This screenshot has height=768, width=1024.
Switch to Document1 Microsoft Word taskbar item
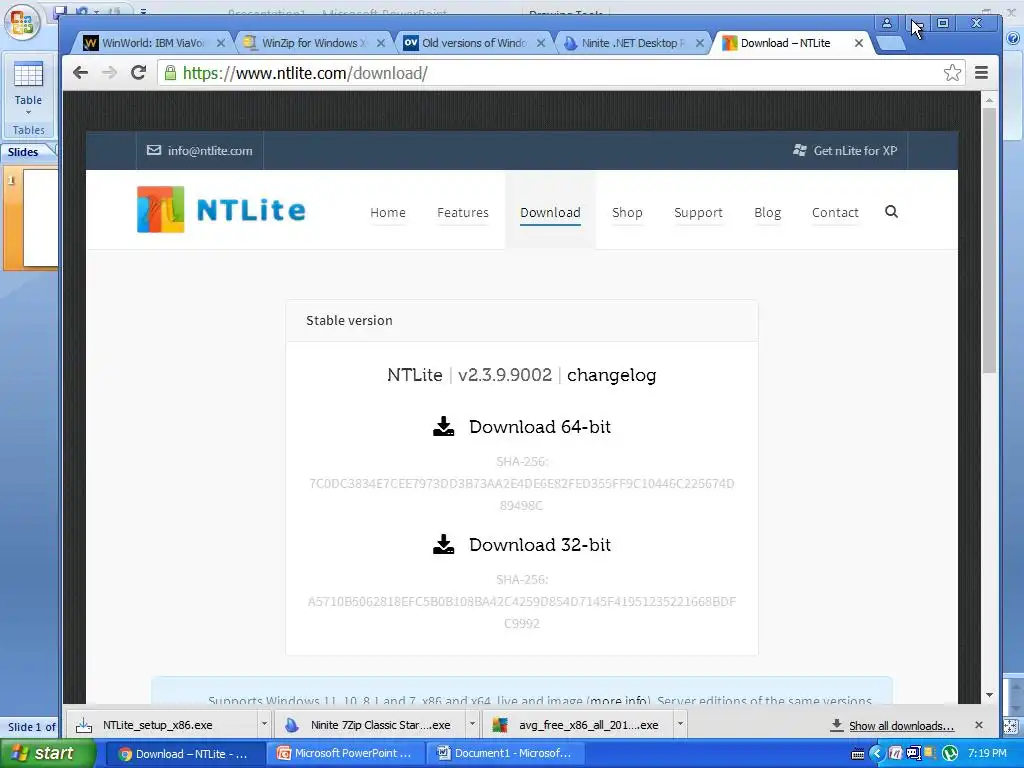click(x=505, y=754)
